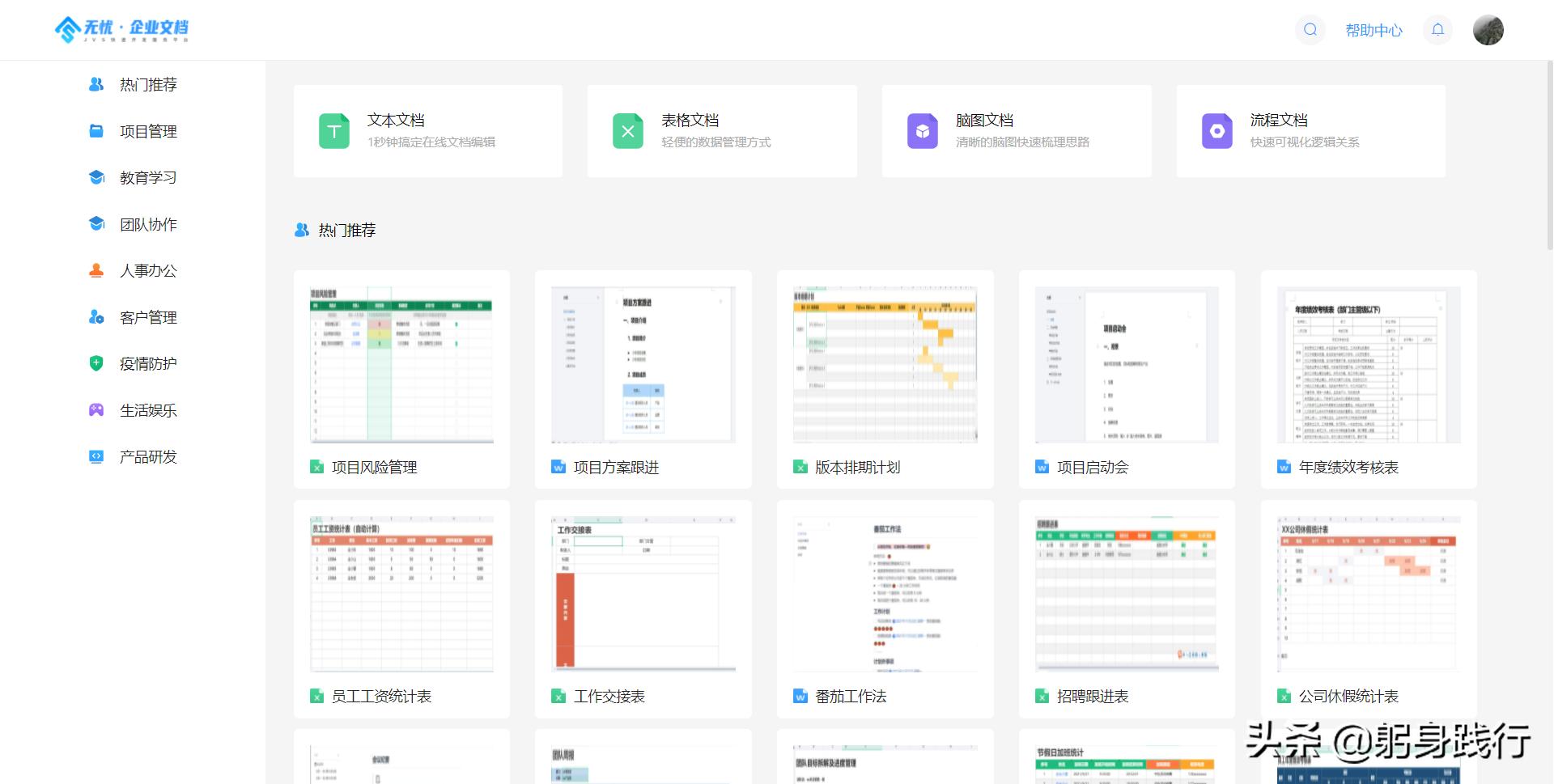Click the spreadsheet icon beside 员工工资统计表
This screenshot has height=784, width=1554.
pyautogui.click(x=317, y=696)
